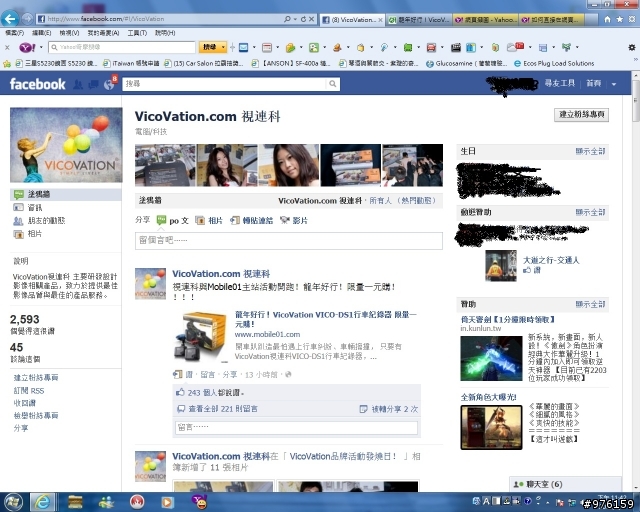Open the 檔案(F) menu

(x=14, y=33)
